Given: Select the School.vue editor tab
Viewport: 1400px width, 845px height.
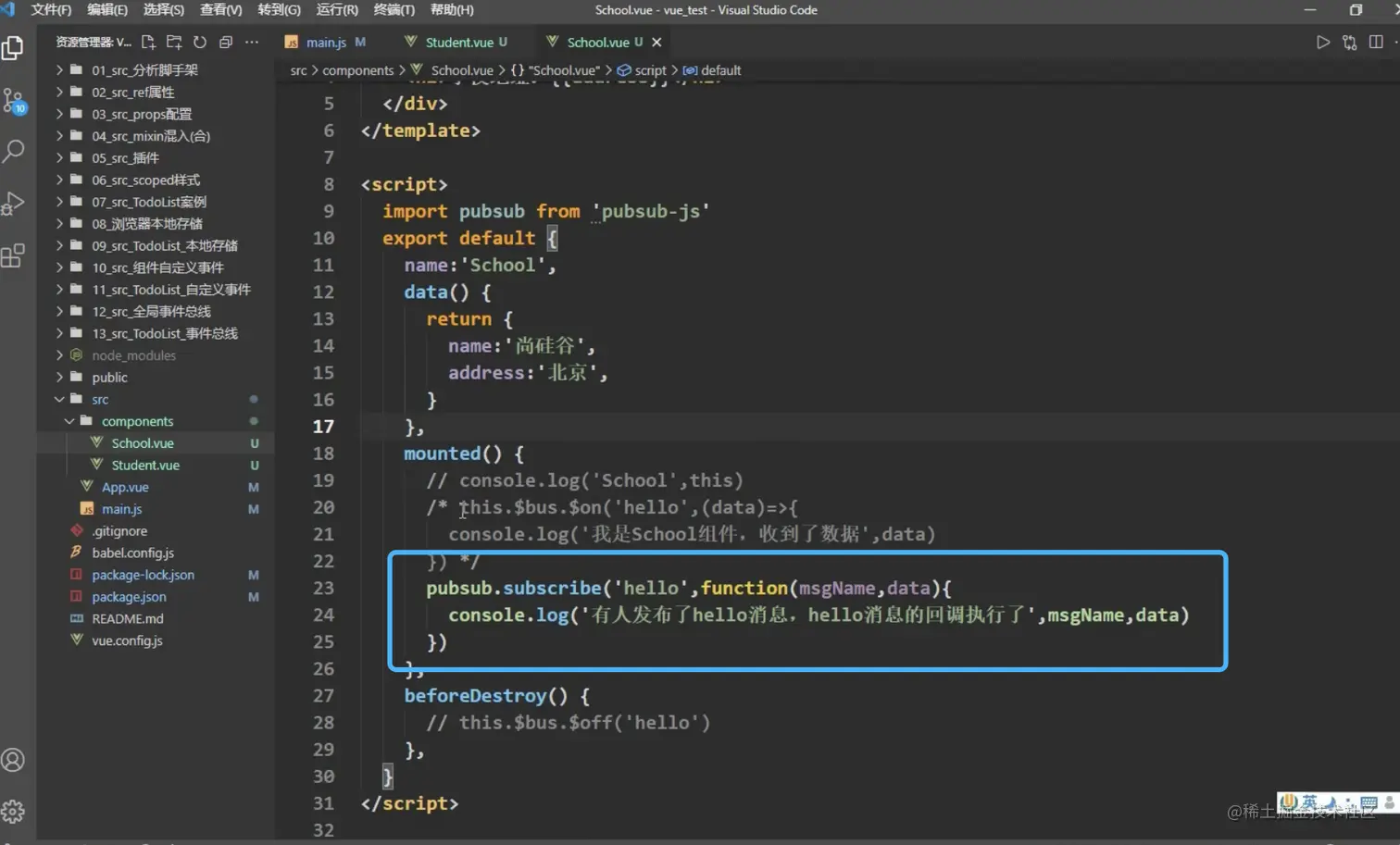Looking at the screenshot, I should pos(597,42).
